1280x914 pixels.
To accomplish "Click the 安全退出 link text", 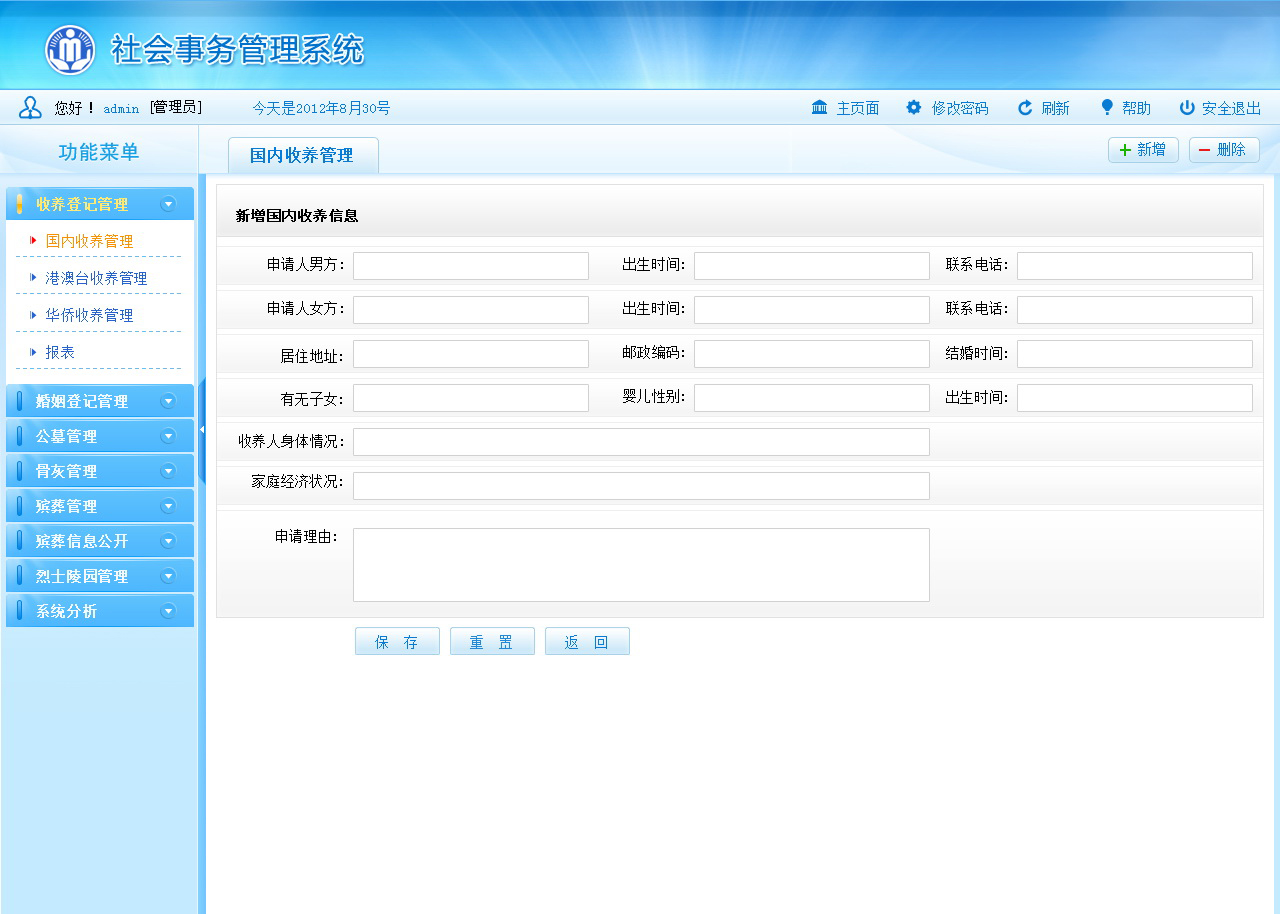I will (x=1231, y=108).
